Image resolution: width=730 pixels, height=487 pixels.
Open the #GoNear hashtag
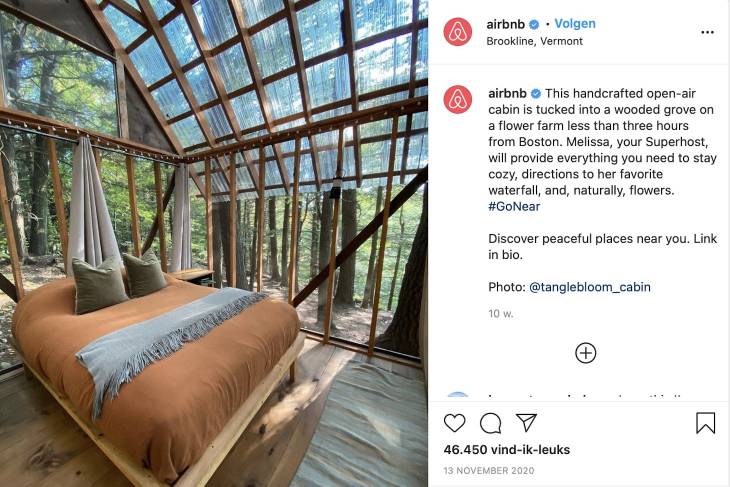(514, 206)
